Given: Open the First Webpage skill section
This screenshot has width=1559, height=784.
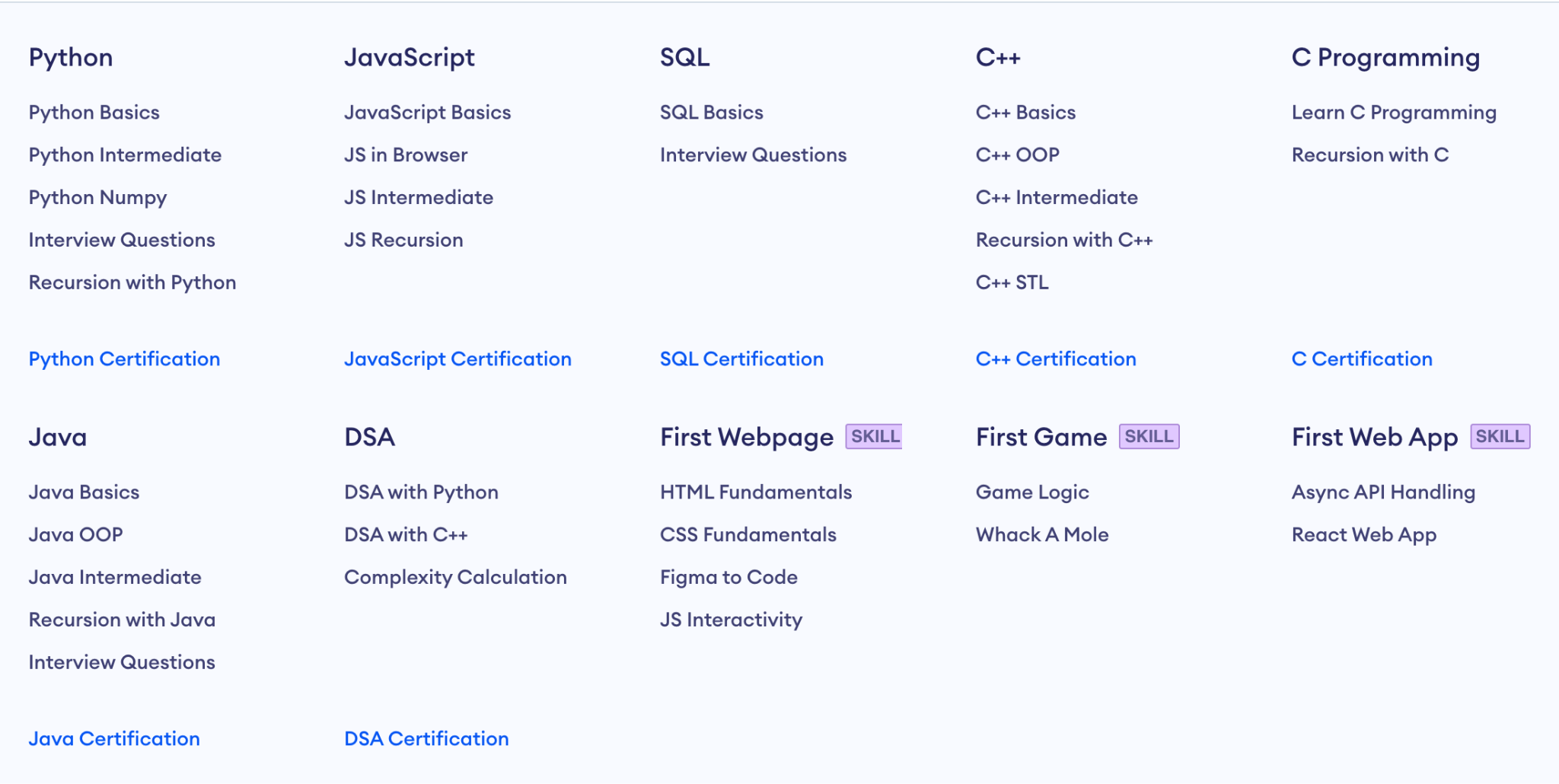Looking at the screenshot, I should (x=745, y=437).
